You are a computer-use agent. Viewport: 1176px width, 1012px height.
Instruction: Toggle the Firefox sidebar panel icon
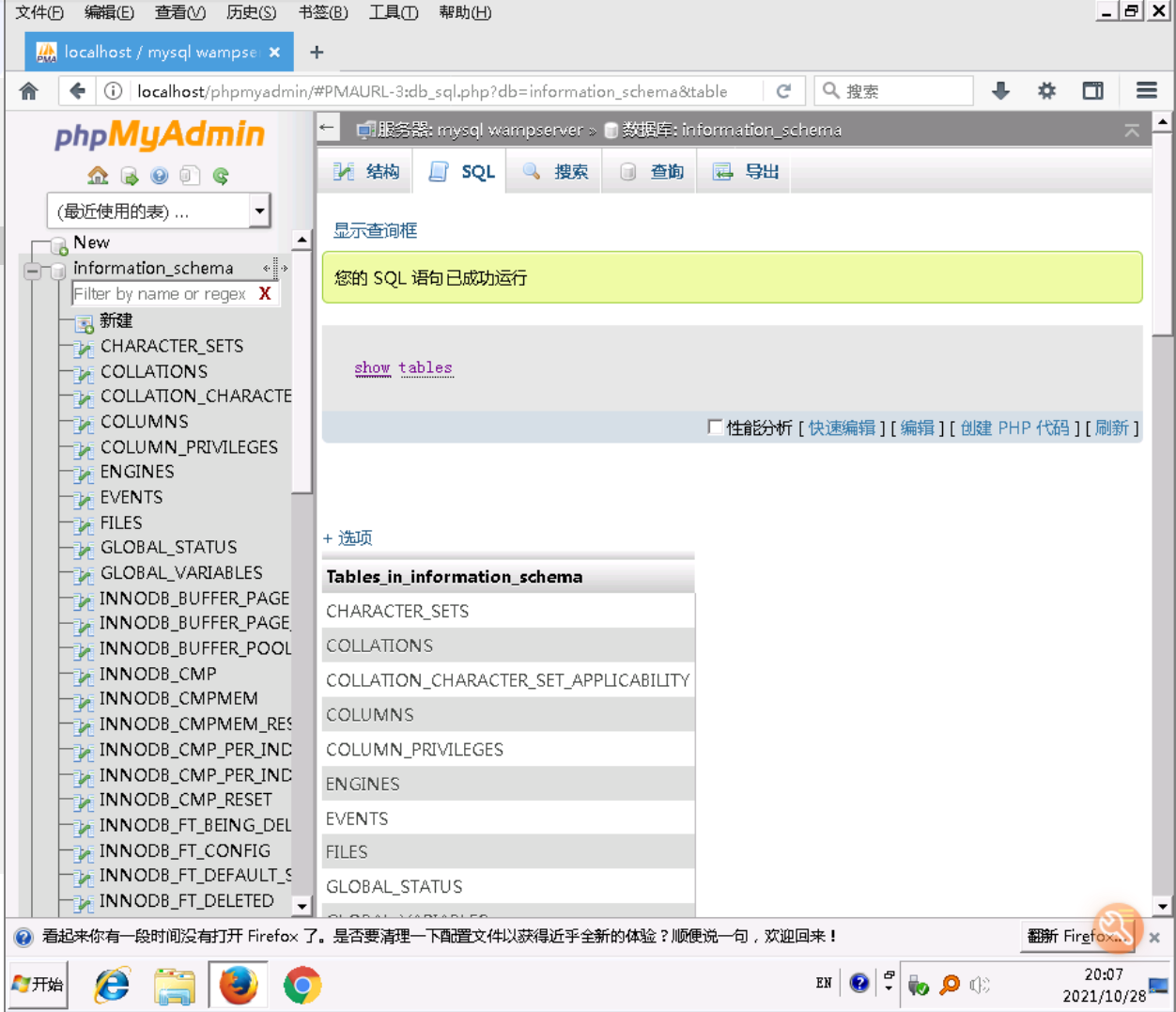1093,91
